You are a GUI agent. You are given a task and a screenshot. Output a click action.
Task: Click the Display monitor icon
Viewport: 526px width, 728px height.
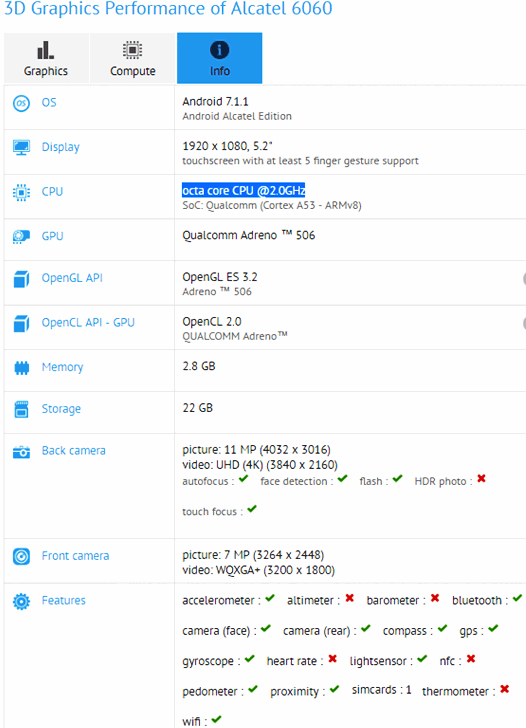21,148
